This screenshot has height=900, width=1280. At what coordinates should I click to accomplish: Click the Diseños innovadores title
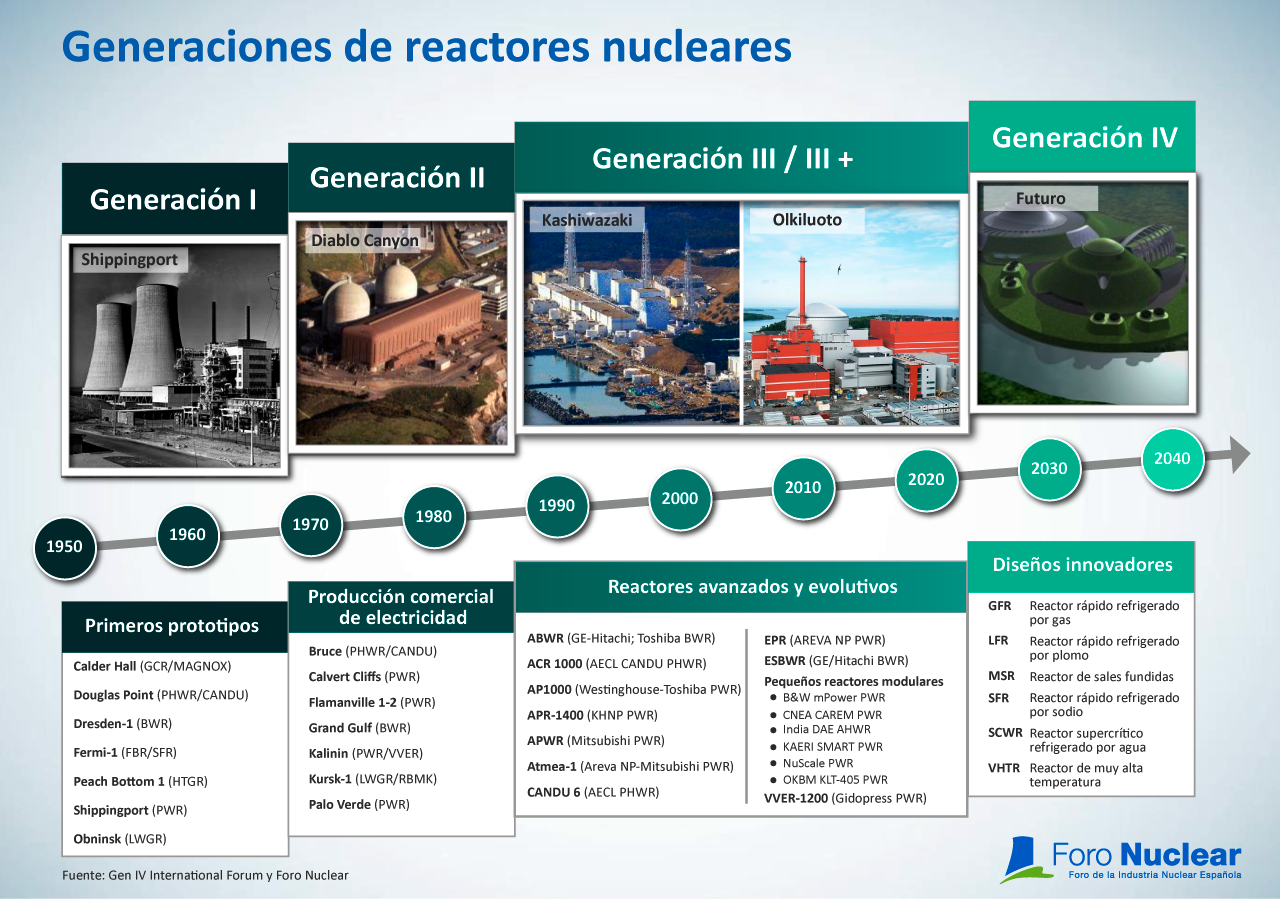pos(1082,565)
